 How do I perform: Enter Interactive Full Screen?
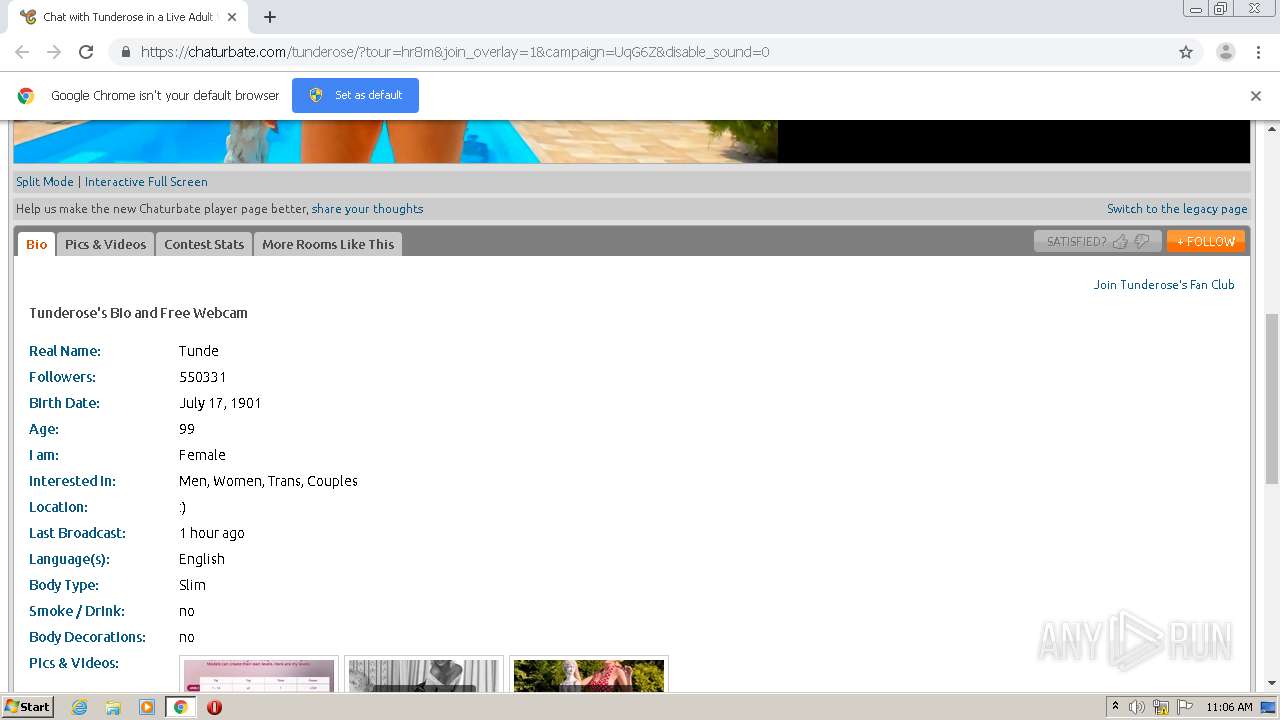[x=146, y=182]
